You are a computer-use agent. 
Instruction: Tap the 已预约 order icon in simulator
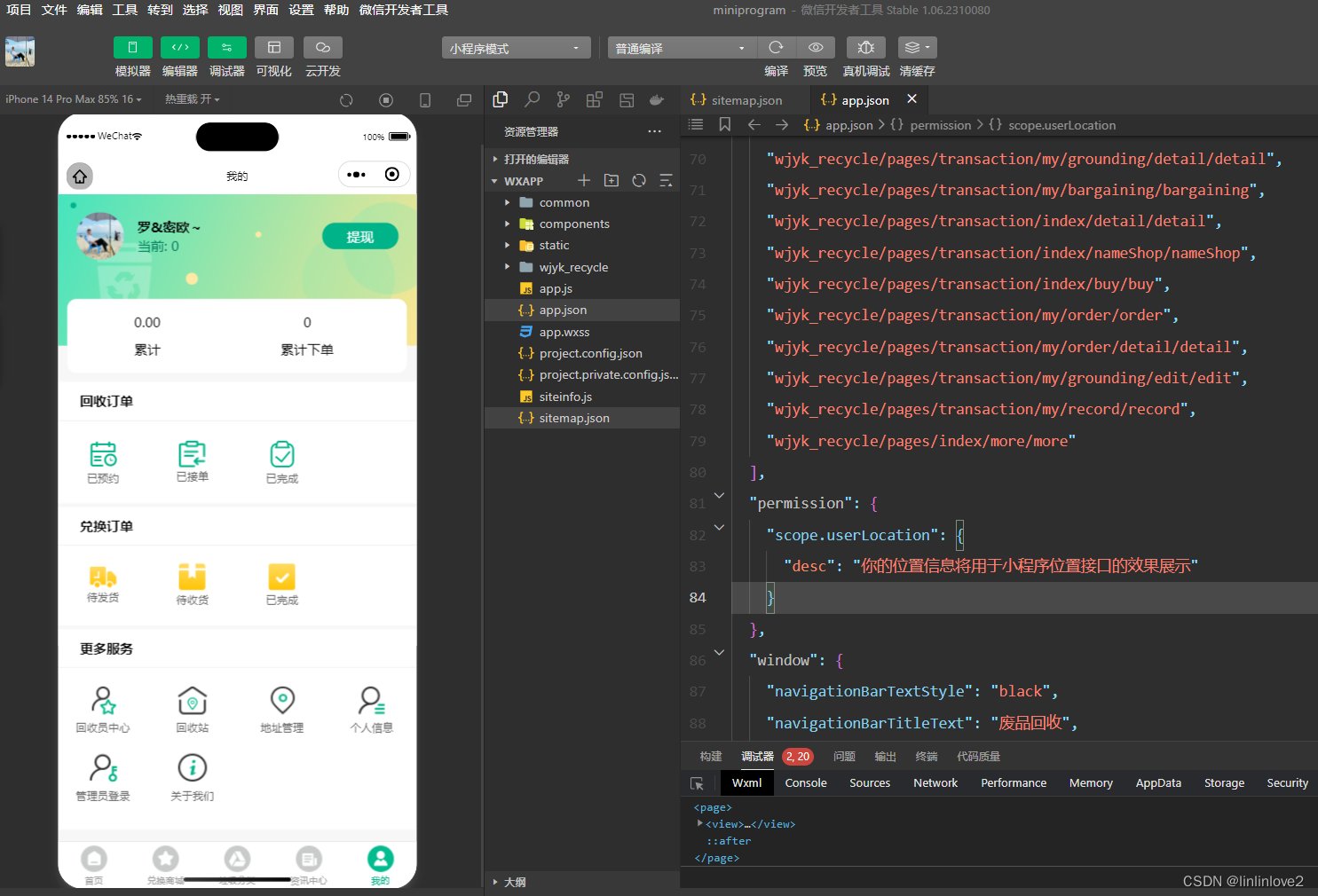point(103,462)
